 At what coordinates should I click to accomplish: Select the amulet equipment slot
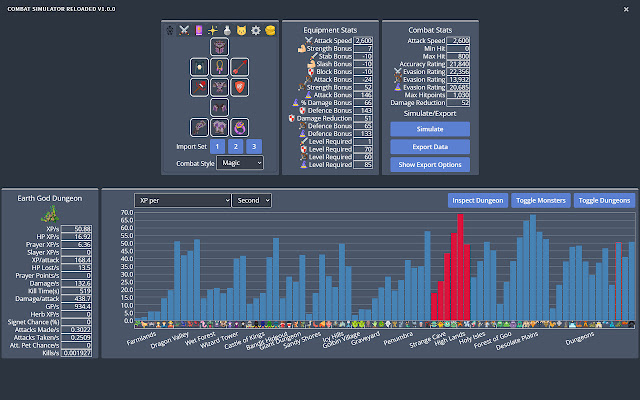pyautogui.click(x=220, y=67)
